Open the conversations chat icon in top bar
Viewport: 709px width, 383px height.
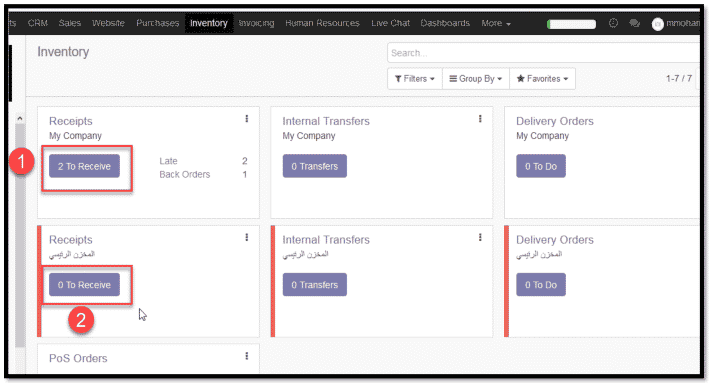click(x=634, y=23)
